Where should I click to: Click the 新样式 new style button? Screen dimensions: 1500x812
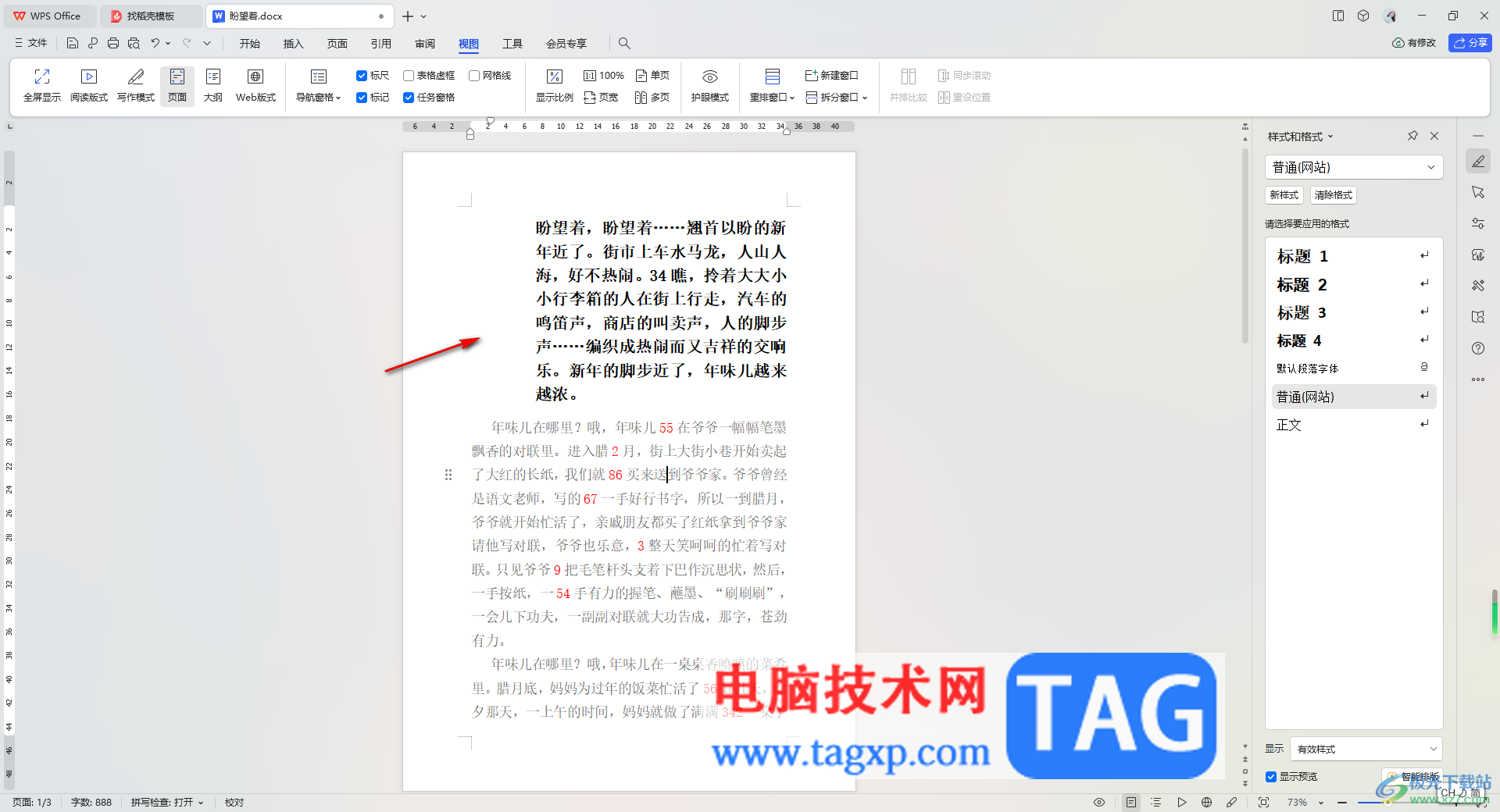1284,195
